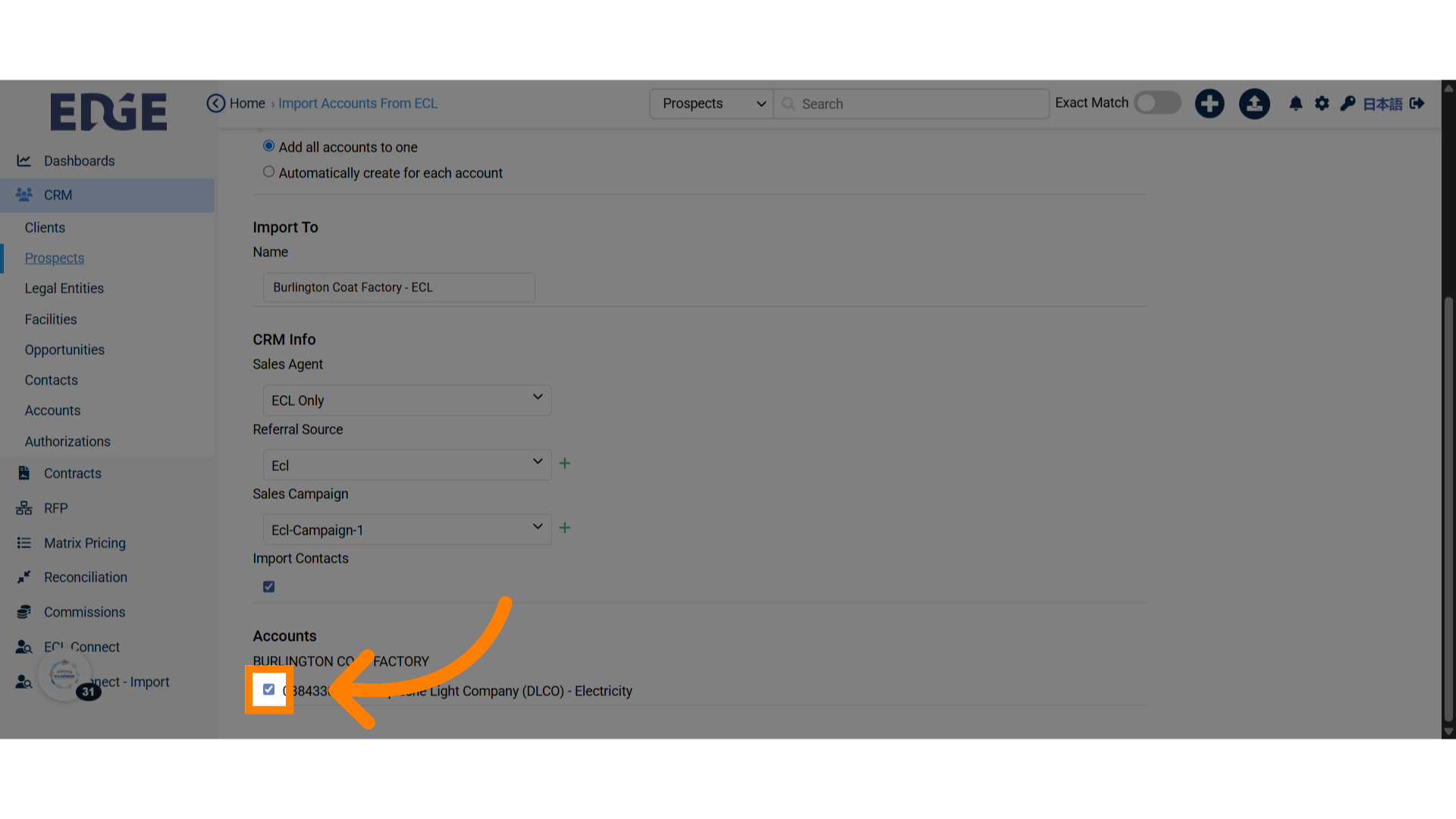Click the logout arrow icon
Viewport: 1456px width, 819px height.
tap(1417, 103)
